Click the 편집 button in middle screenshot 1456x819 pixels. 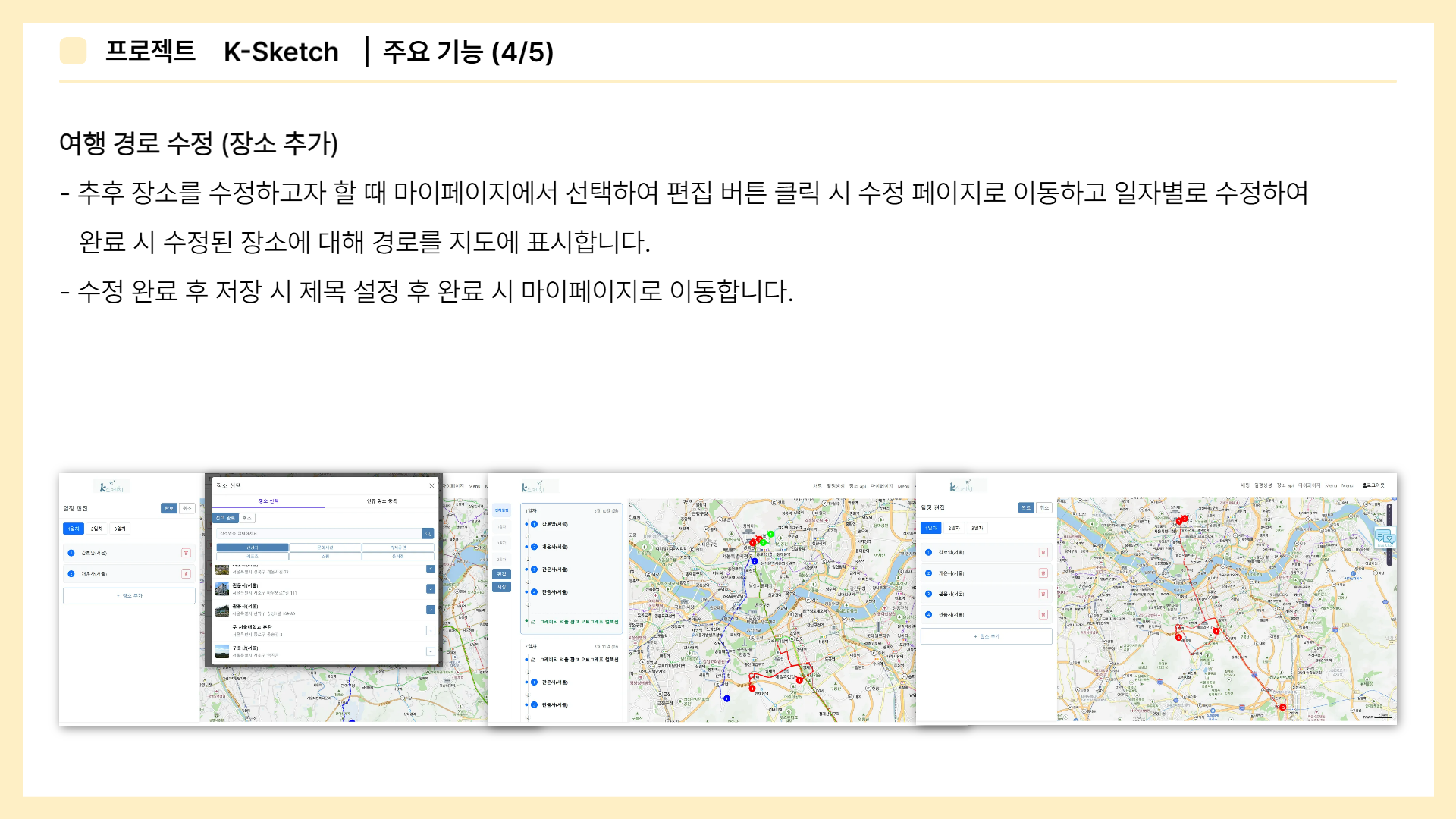(x=501, y=574)
